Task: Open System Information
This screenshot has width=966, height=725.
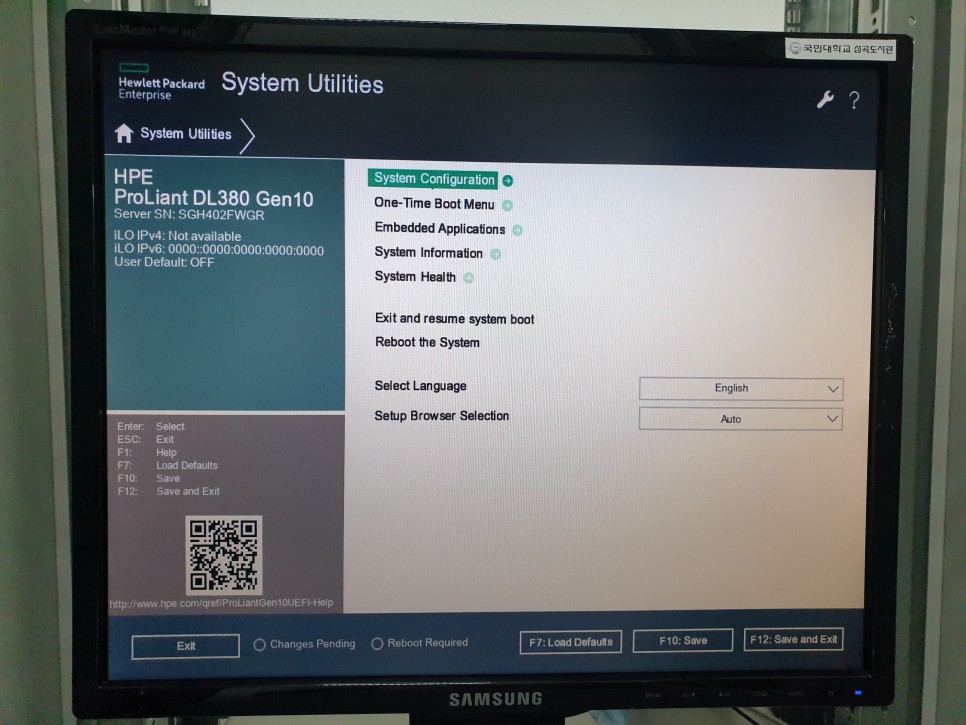Action: [428, 253]
